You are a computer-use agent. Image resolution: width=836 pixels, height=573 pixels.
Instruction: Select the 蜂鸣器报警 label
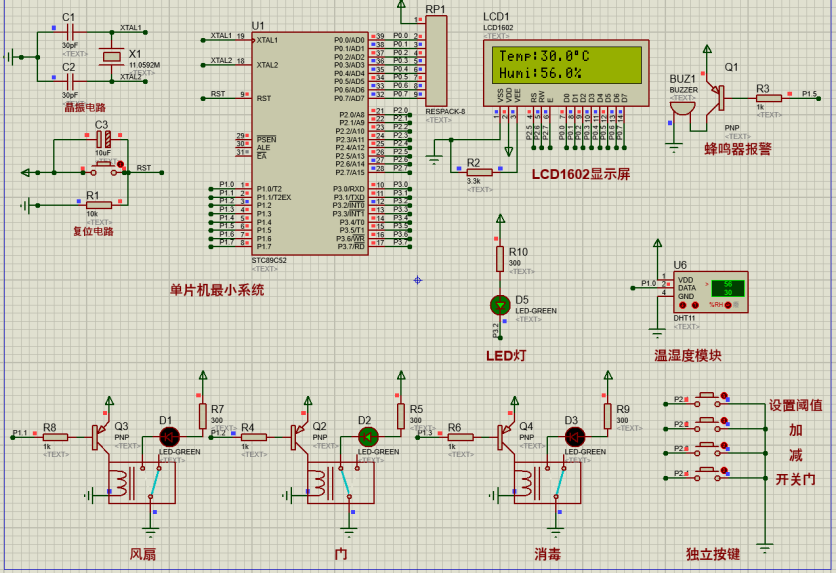coord(738,149)
